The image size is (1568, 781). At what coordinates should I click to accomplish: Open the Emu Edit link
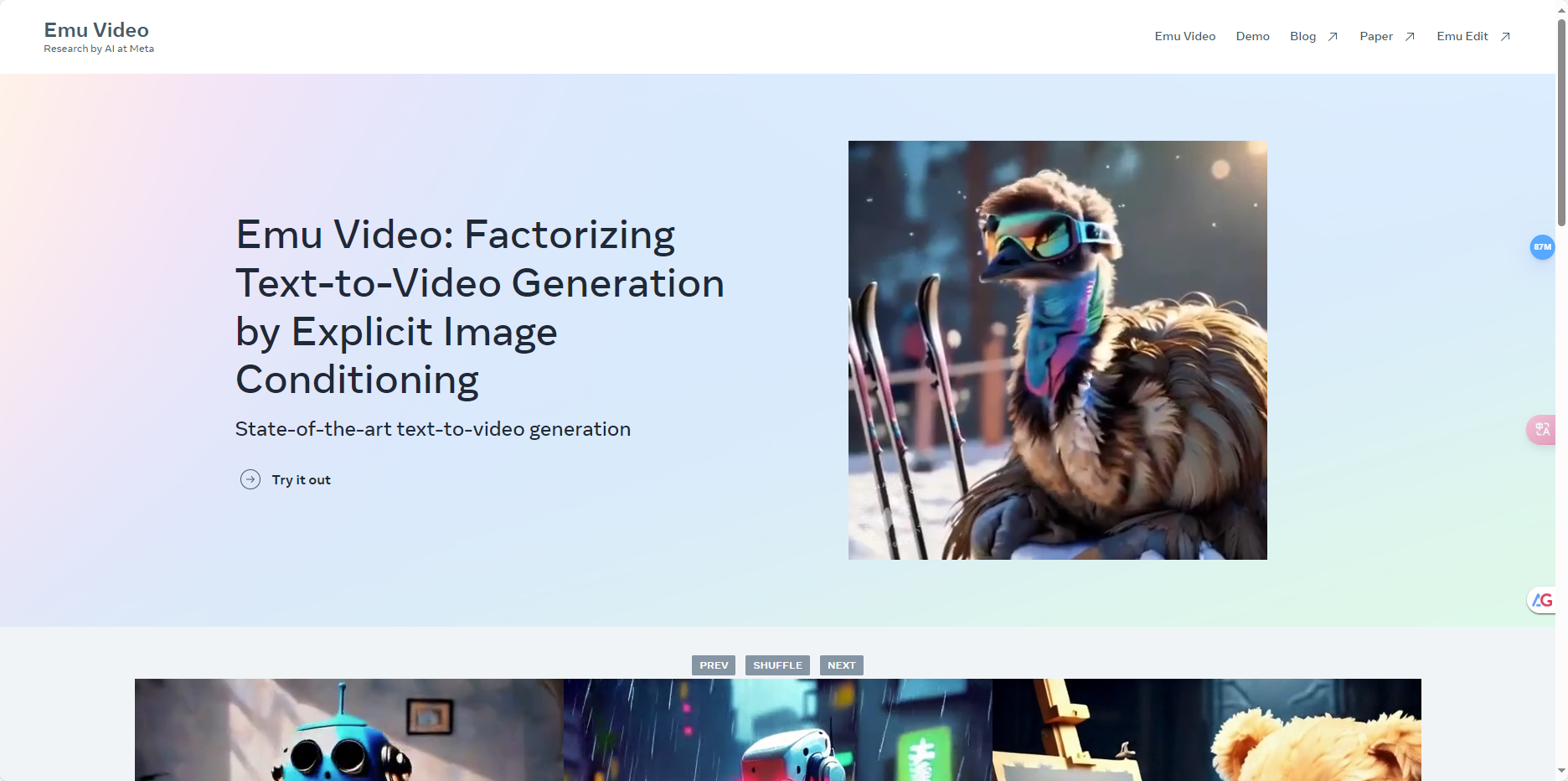1462,36
